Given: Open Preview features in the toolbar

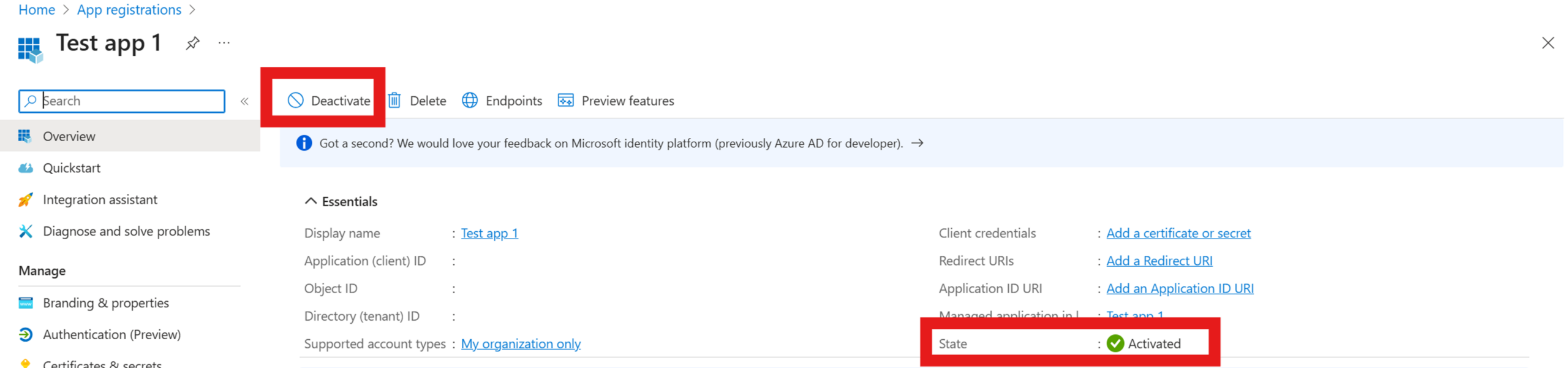Looking at the screenshot, I should coord(616,101).
